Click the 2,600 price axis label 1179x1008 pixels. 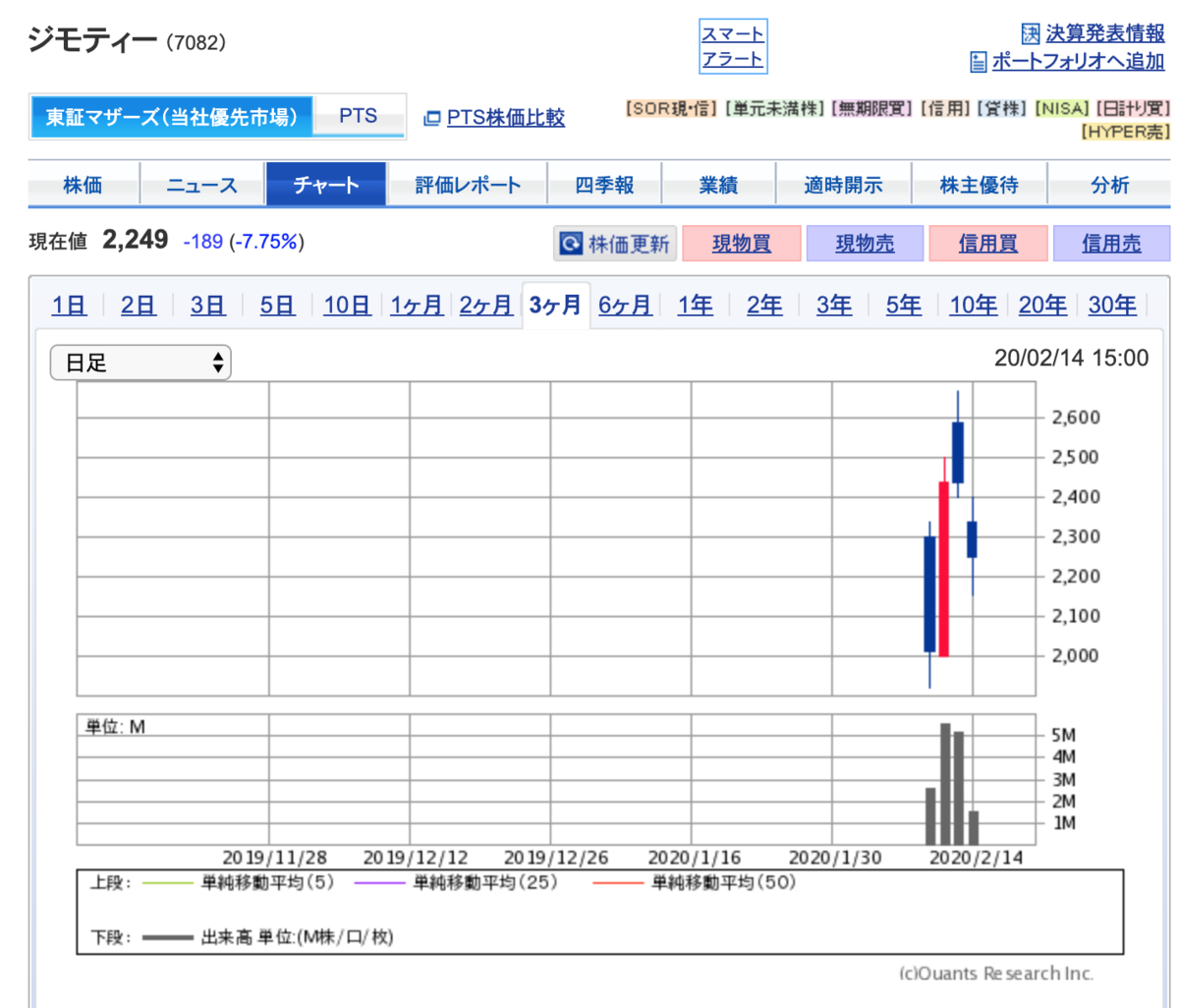pyautogui.click(x=1078, y=418)
